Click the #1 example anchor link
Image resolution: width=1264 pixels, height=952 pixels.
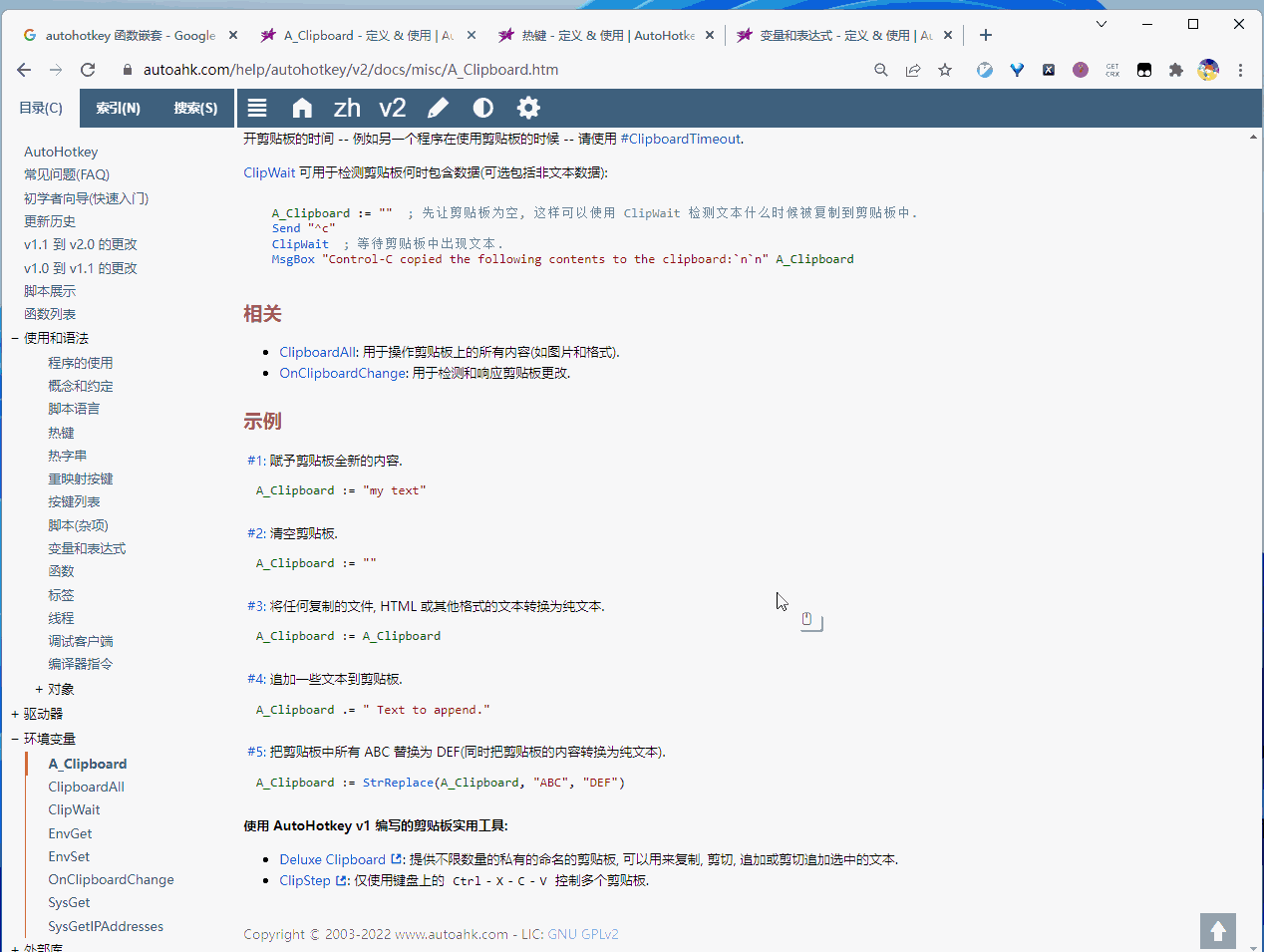point(255,461)
